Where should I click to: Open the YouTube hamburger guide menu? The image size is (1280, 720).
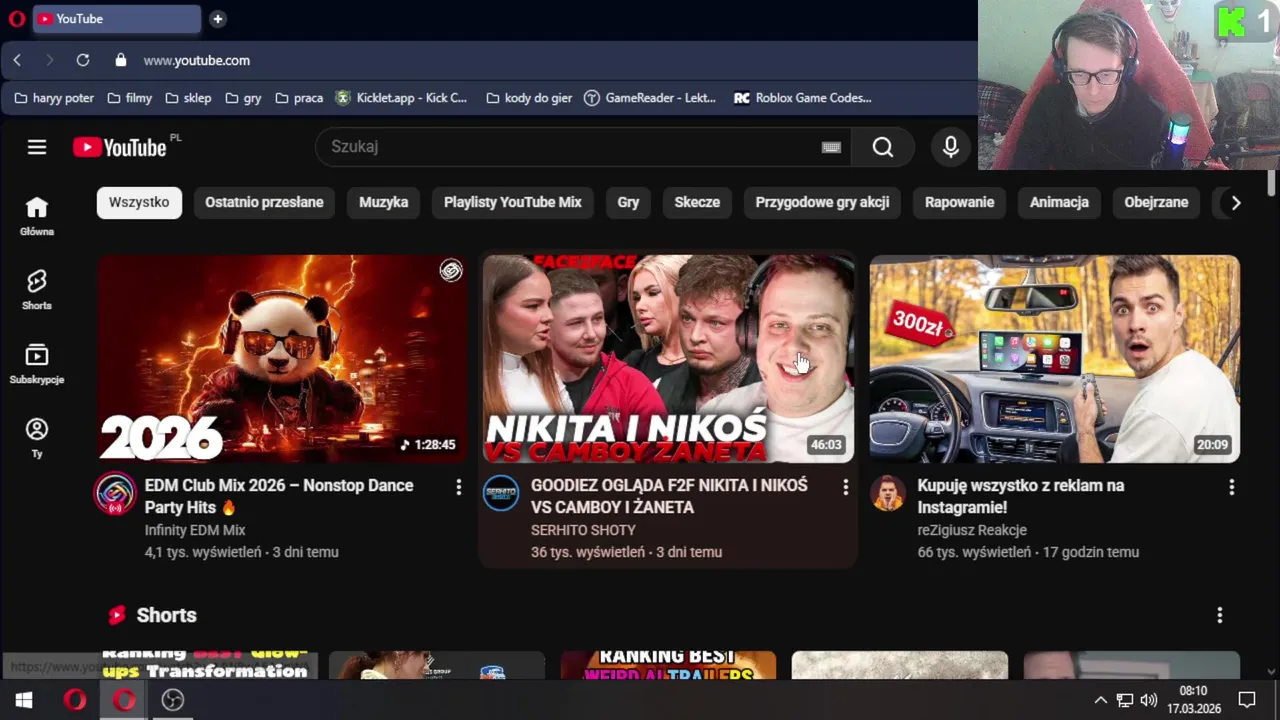pyautogui.click(x=37, y=147)
